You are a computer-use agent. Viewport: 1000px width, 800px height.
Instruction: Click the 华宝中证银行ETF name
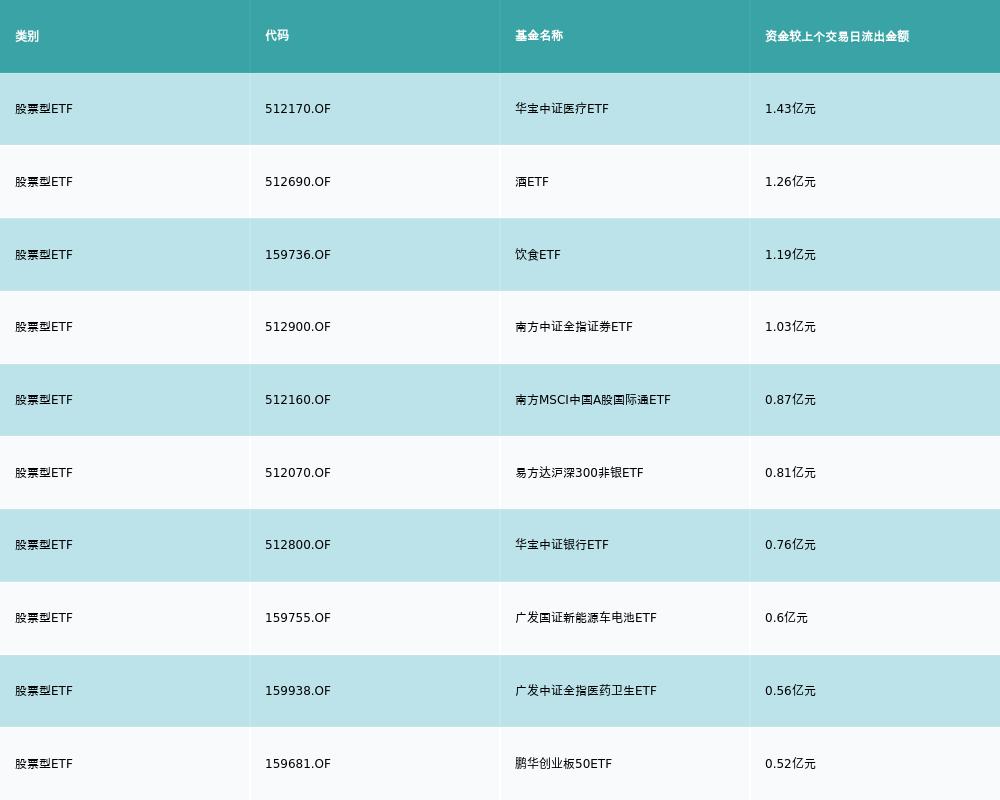click(x=562, y=545)
